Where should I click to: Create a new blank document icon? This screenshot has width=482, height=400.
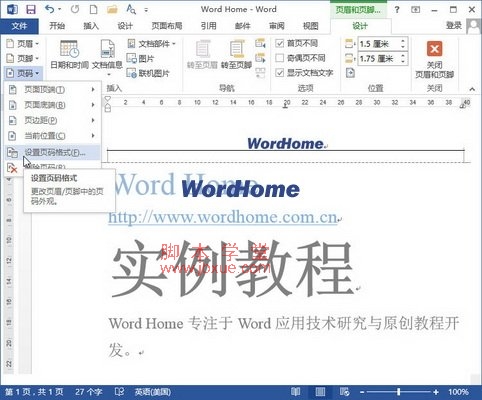[94, 9]
